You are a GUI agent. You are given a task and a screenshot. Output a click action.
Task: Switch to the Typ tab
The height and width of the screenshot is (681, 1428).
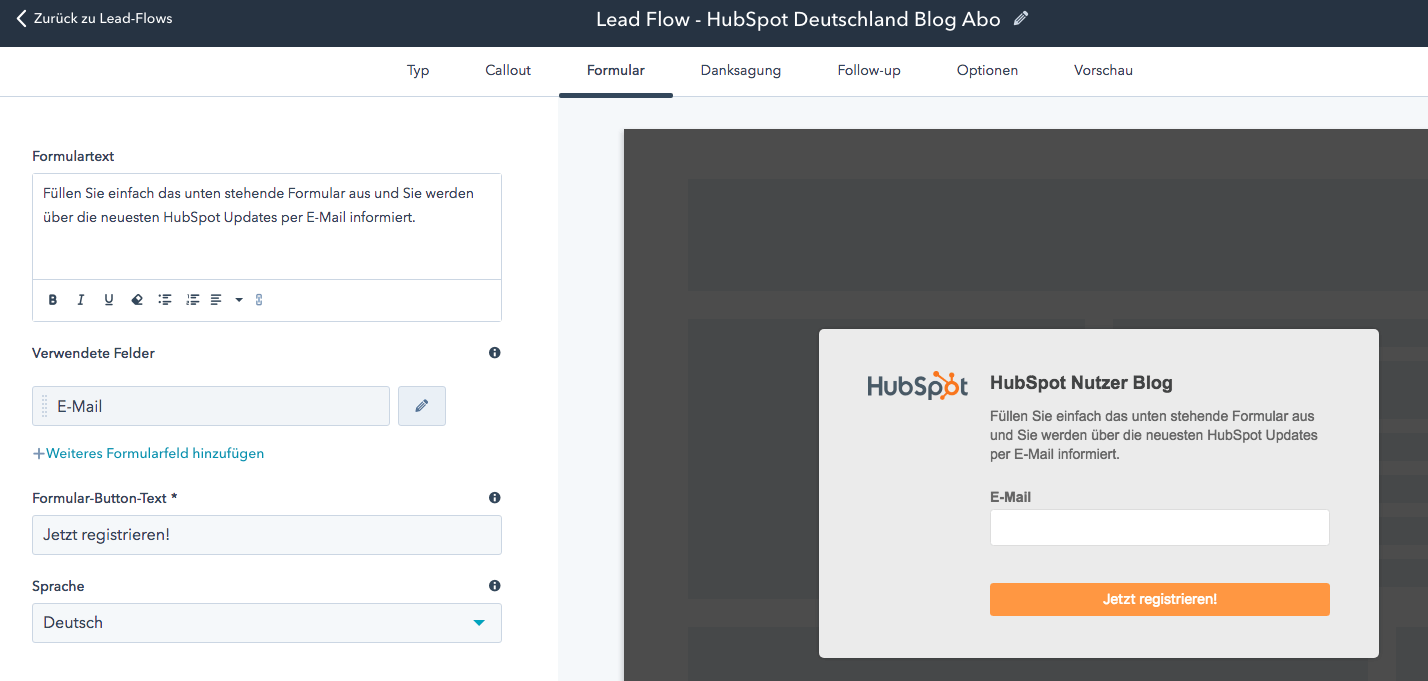pos(418,71)
